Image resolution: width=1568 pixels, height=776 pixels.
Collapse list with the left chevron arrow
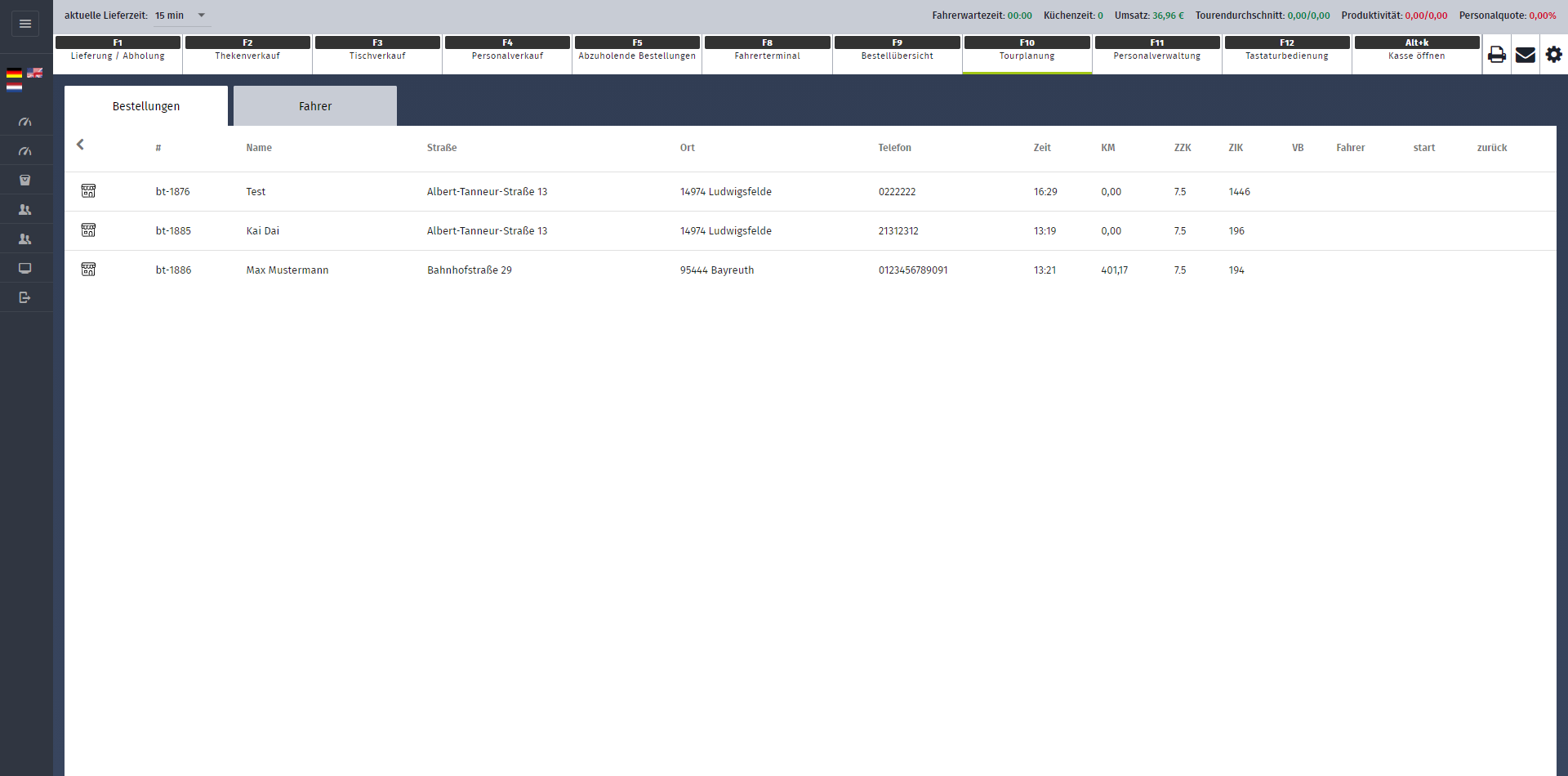point(80,145)
